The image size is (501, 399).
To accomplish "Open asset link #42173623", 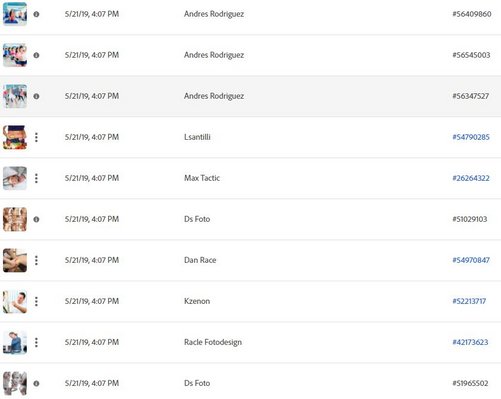I will [x=470, y=342].
